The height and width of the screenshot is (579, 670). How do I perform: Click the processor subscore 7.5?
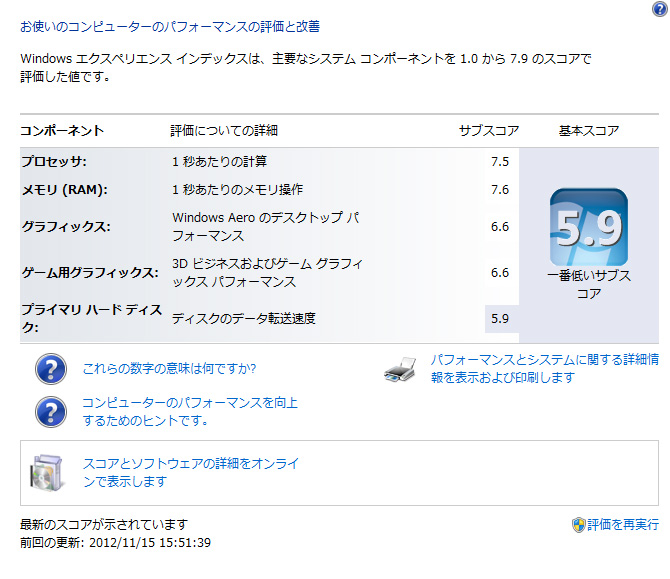click(x=500, y=162)
